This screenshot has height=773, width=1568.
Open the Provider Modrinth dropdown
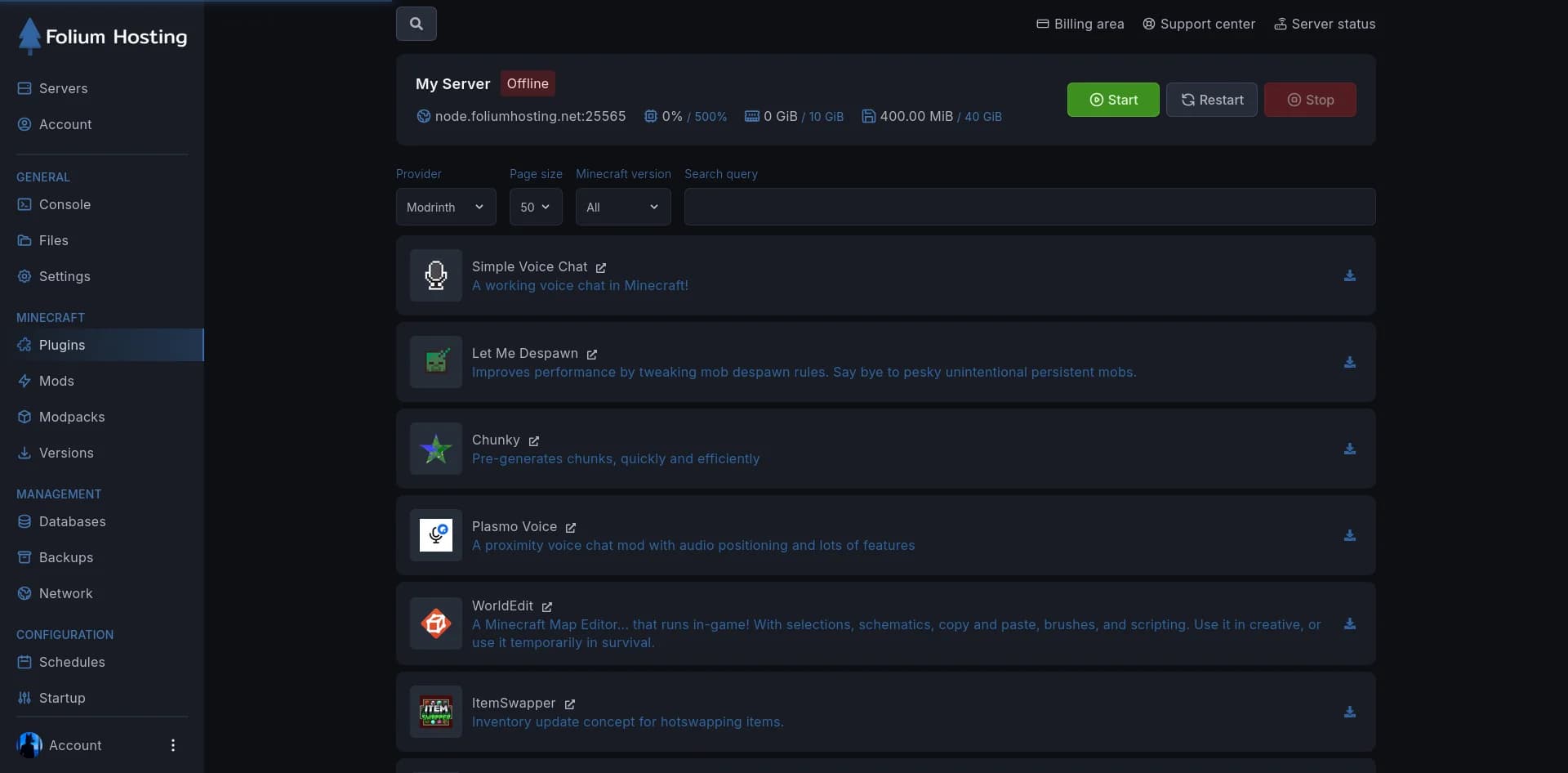tap(446, 207)
